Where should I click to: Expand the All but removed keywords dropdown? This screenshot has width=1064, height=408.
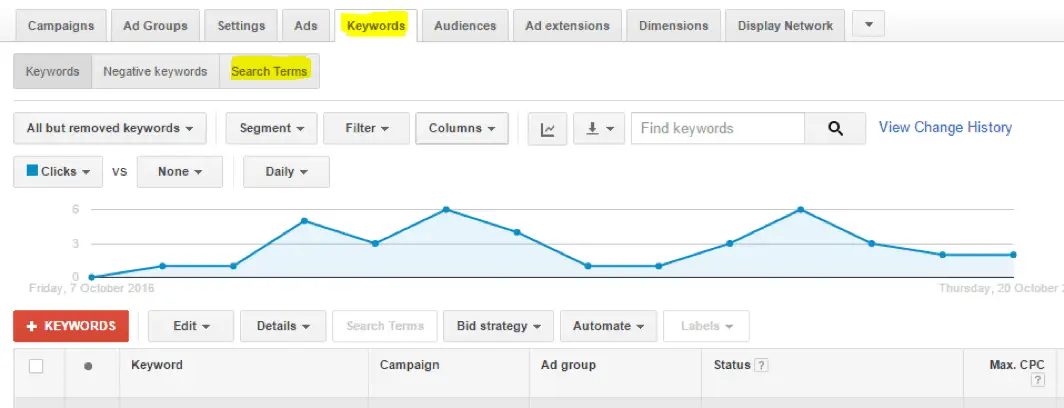coord(110,128)
